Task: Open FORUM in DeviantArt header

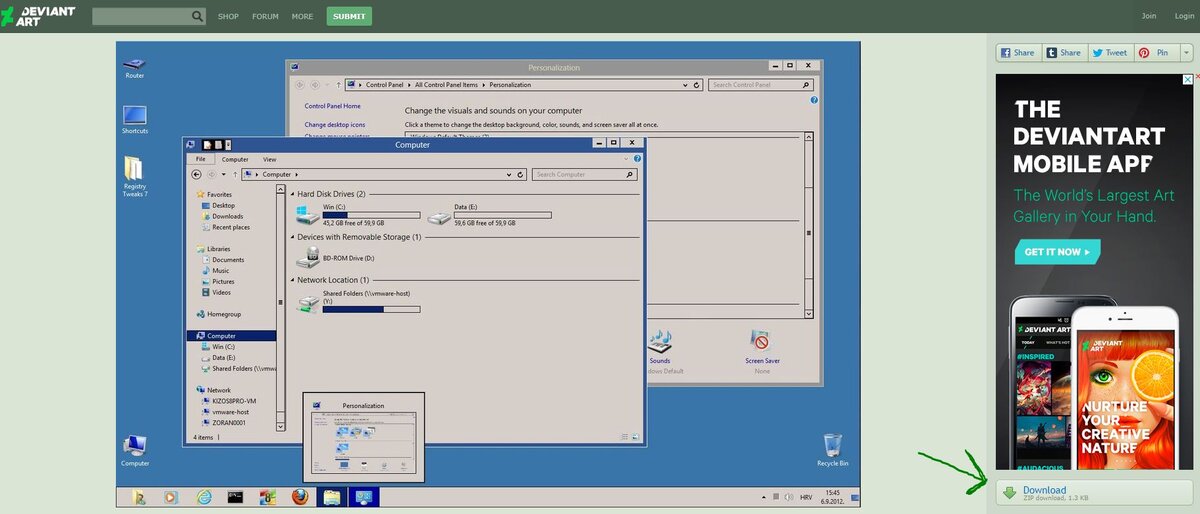Action: [265, 16]
